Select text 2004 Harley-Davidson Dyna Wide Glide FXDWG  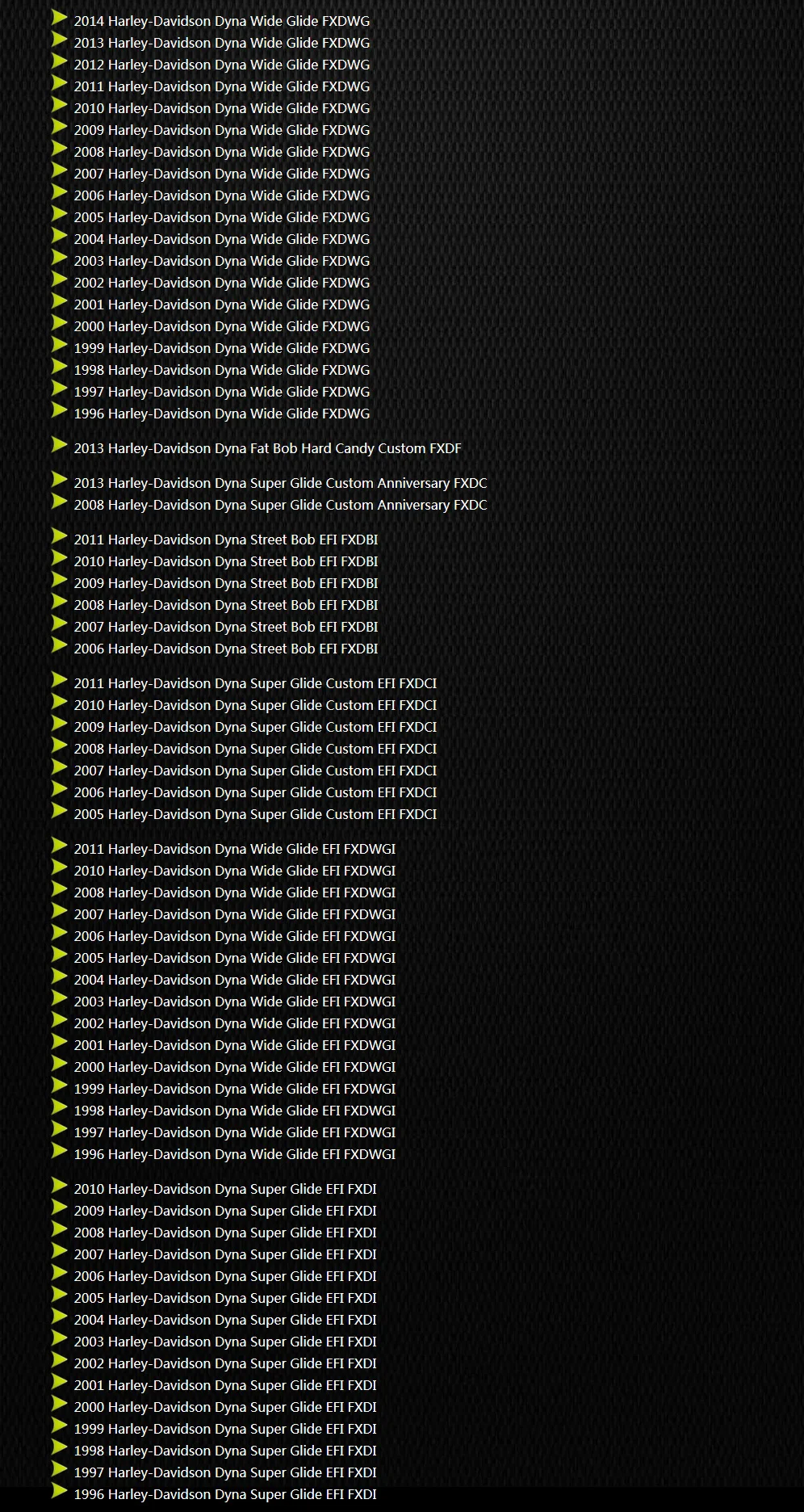(x=222, y=239)
